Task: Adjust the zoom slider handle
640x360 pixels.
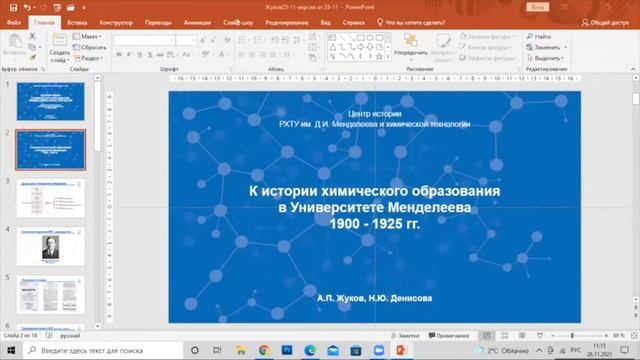Action: pos(572,336)
